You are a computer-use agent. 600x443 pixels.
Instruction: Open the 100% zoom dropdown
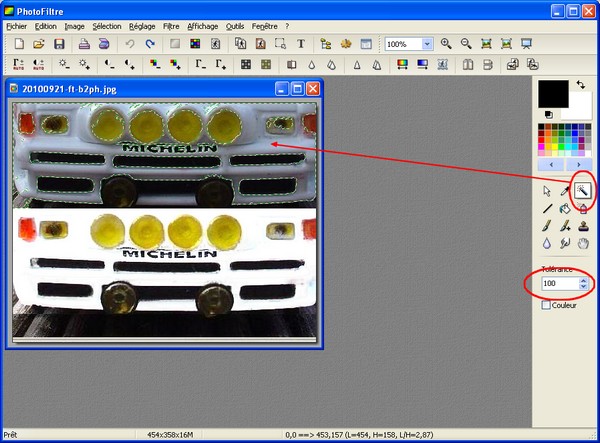pos(427,44)
